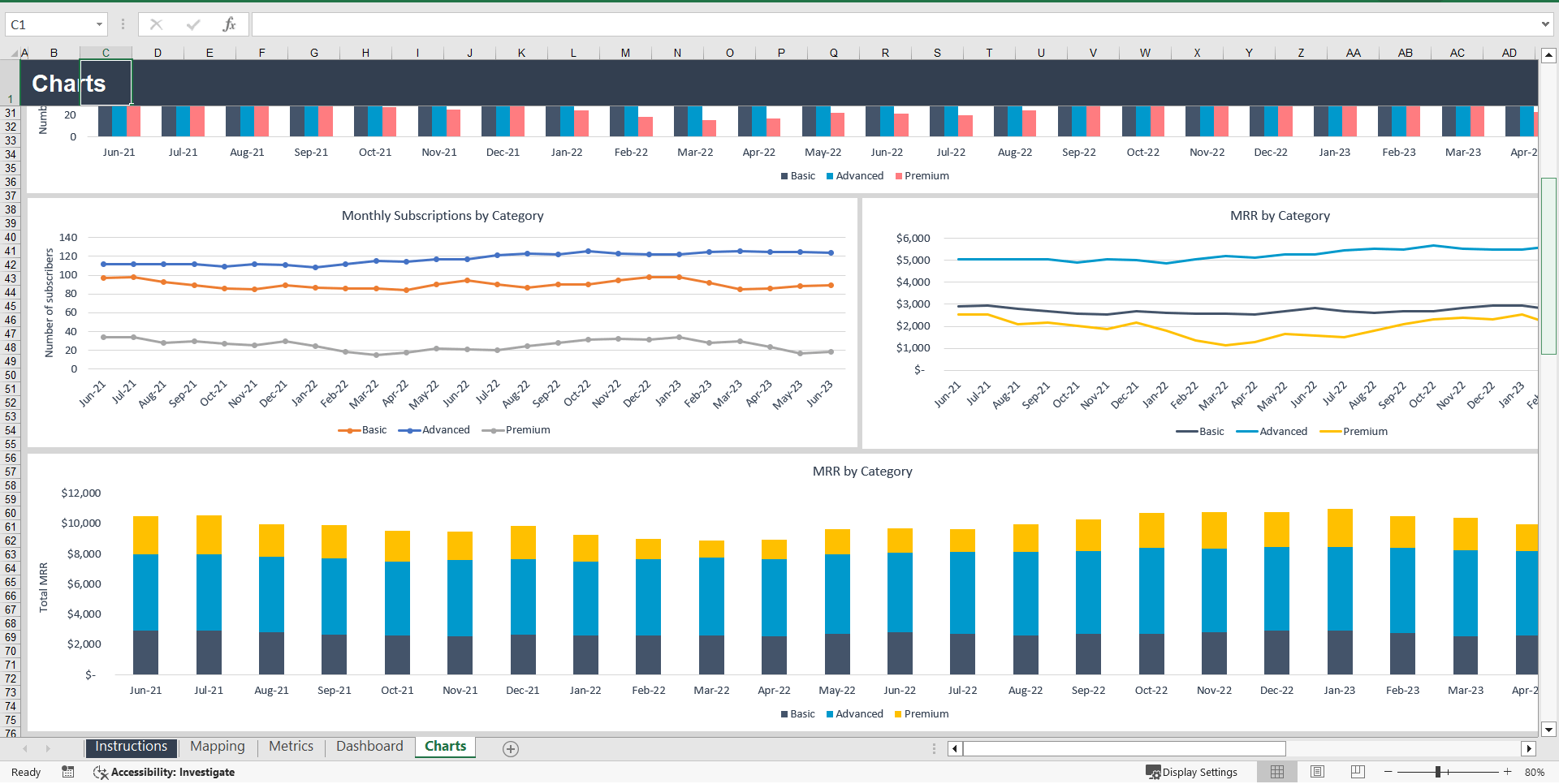Click the Insert Function (fx) icon

point(230,24)
